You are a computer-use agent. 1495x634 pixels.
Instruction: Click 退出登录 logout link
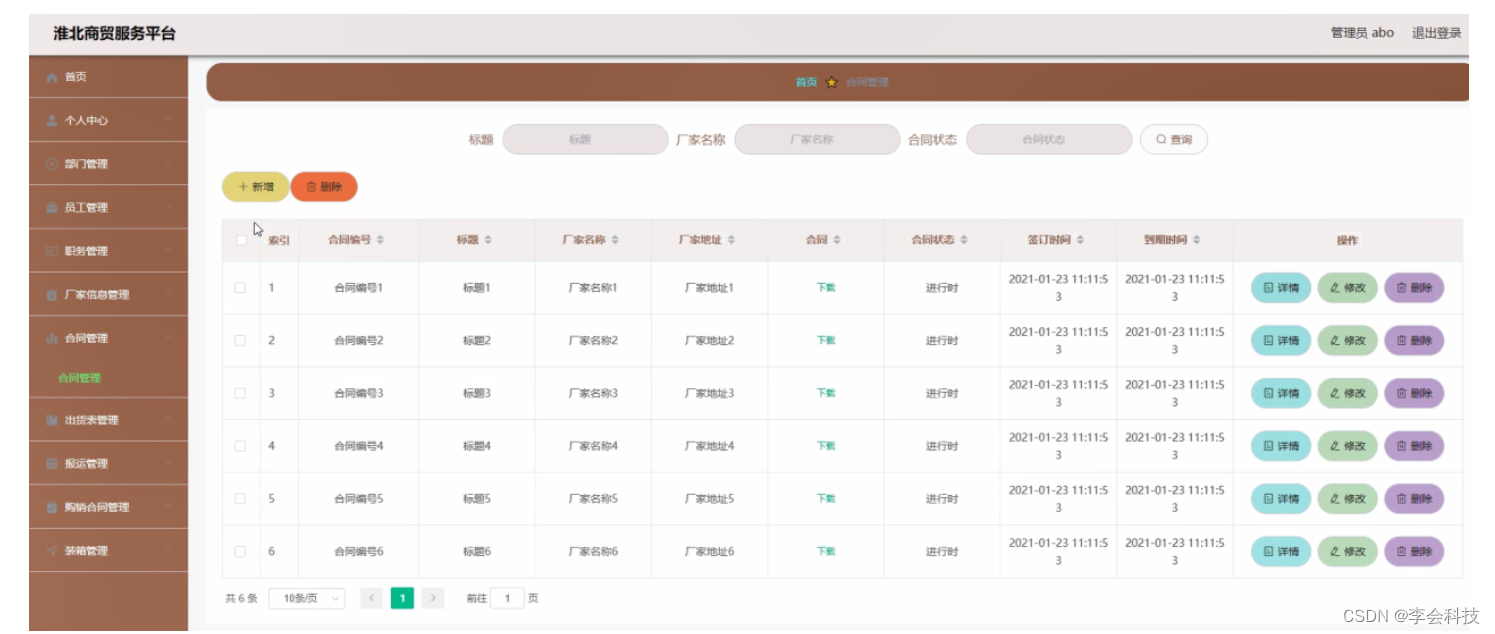pos(1436,33)
